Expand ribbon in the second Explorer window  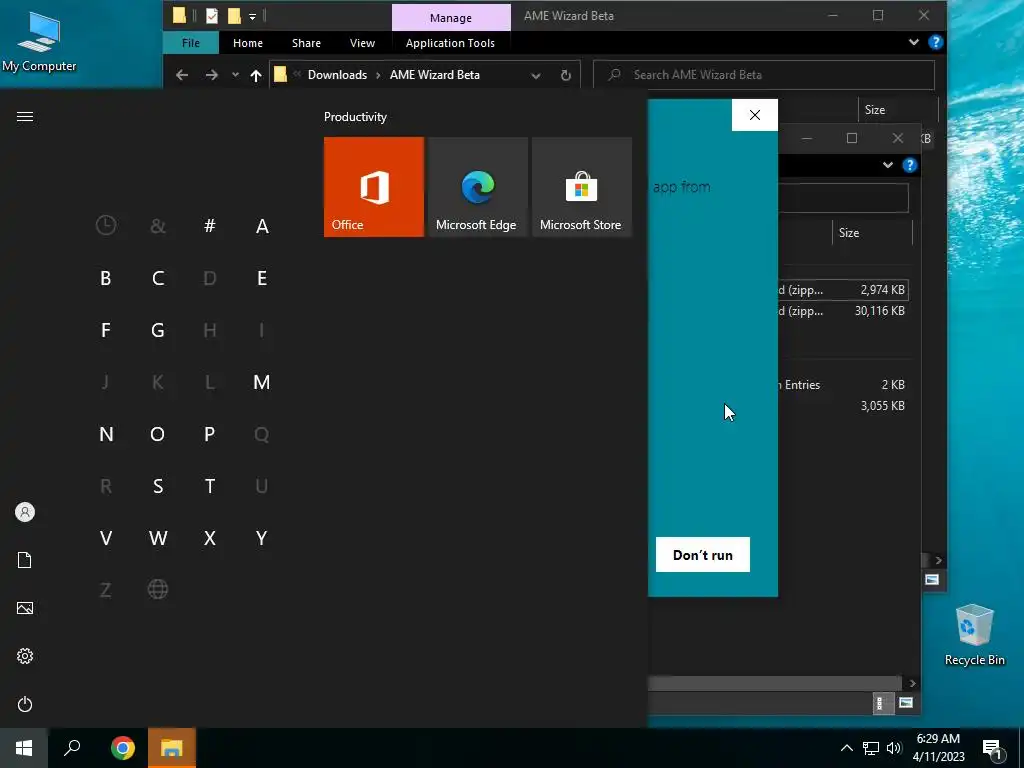888,165
